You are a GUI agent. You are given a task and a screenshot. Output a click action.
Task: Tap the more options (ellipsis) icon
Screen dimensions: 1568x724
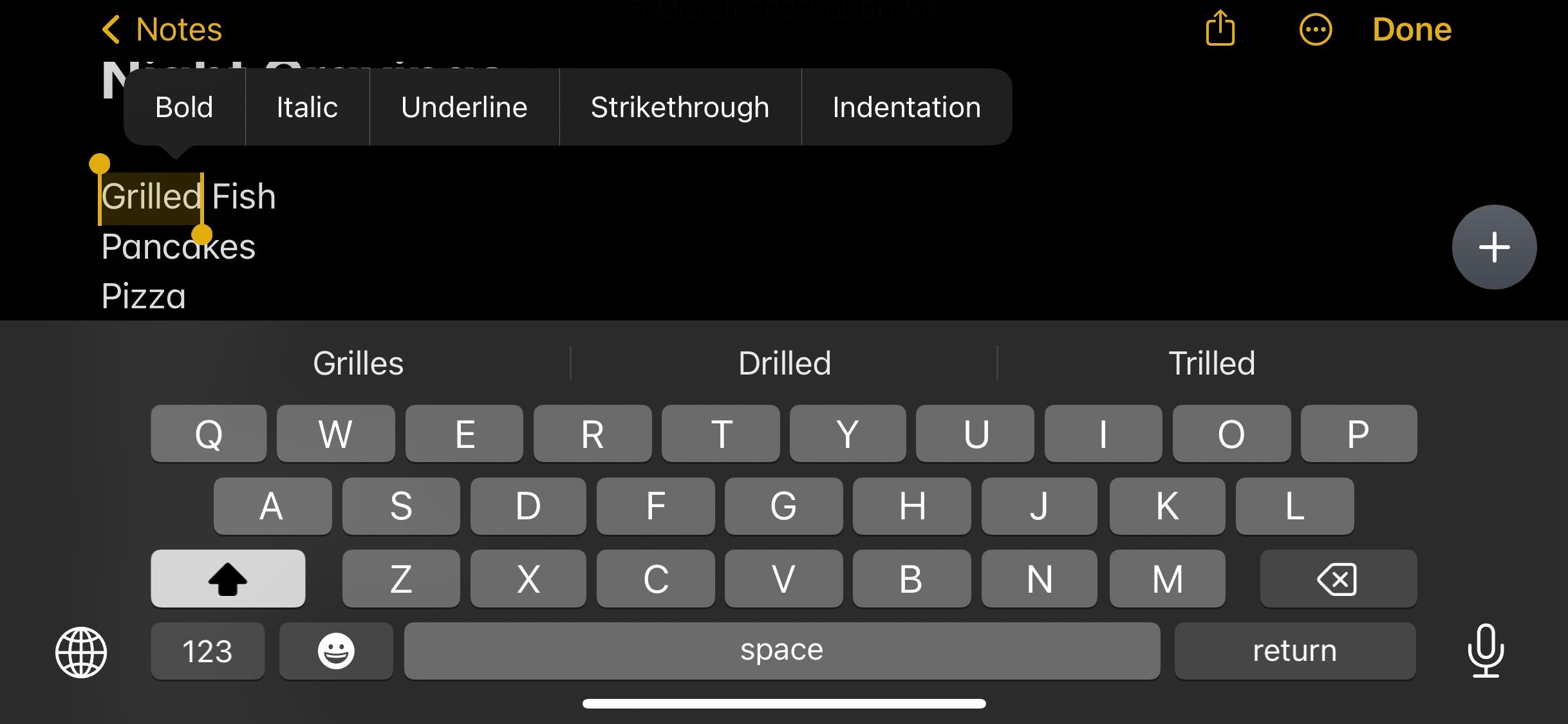click(x=1312, y=30)
